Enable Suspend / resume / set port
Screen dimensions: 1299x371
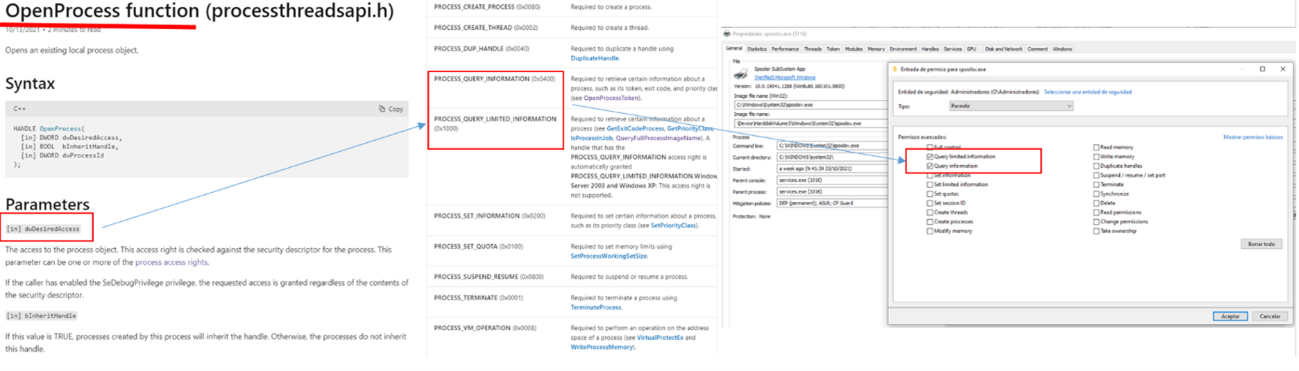point(1097,175)
